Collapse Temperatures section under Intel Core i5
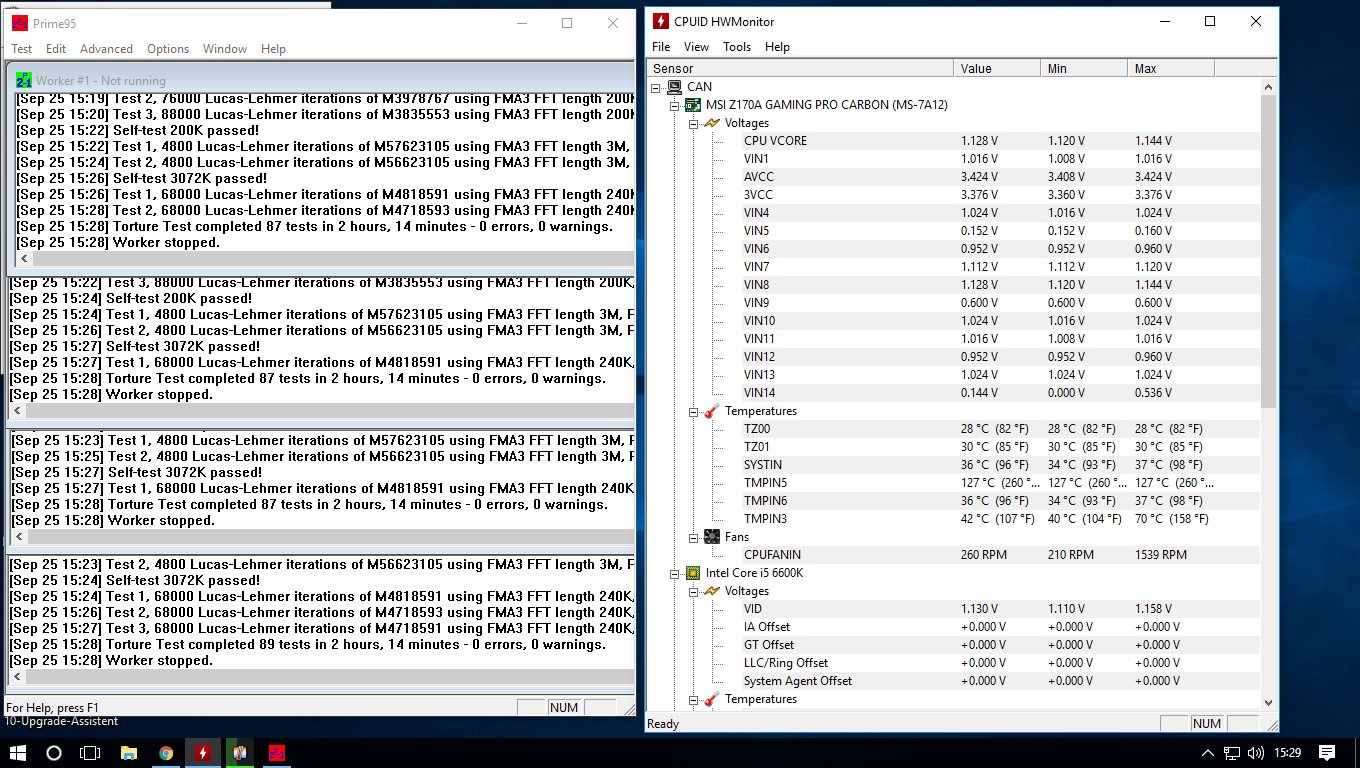Viewport: 1360px width, 768px height. point(694,699)
